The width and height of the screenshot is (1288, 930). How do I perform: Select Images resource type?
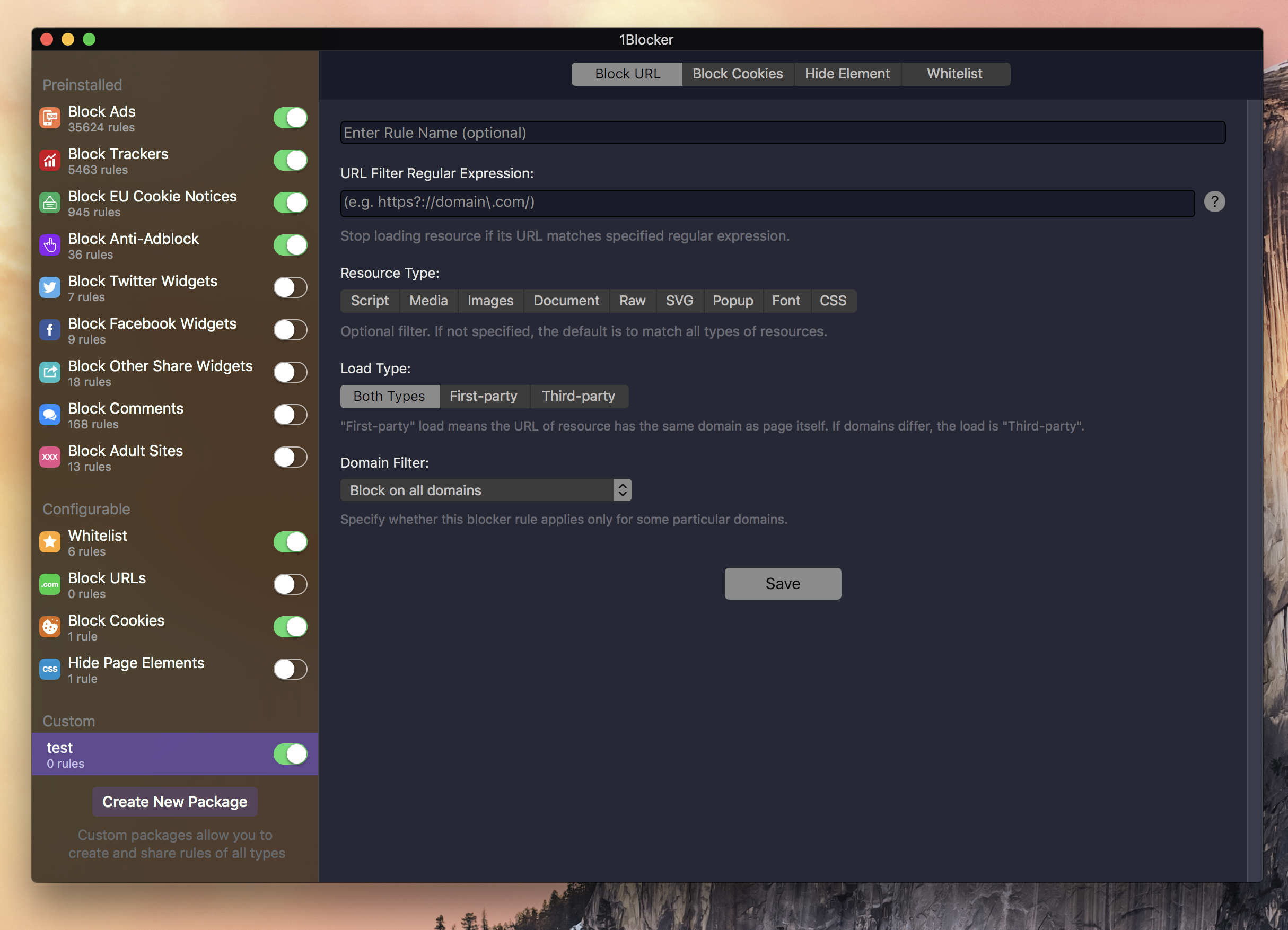[490, 301]
